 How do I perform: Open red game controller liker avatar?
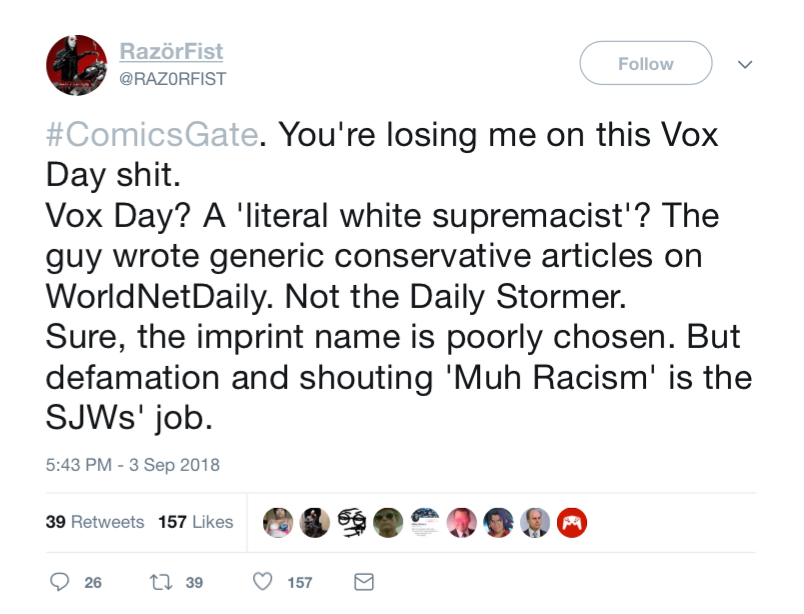point(572,523)
